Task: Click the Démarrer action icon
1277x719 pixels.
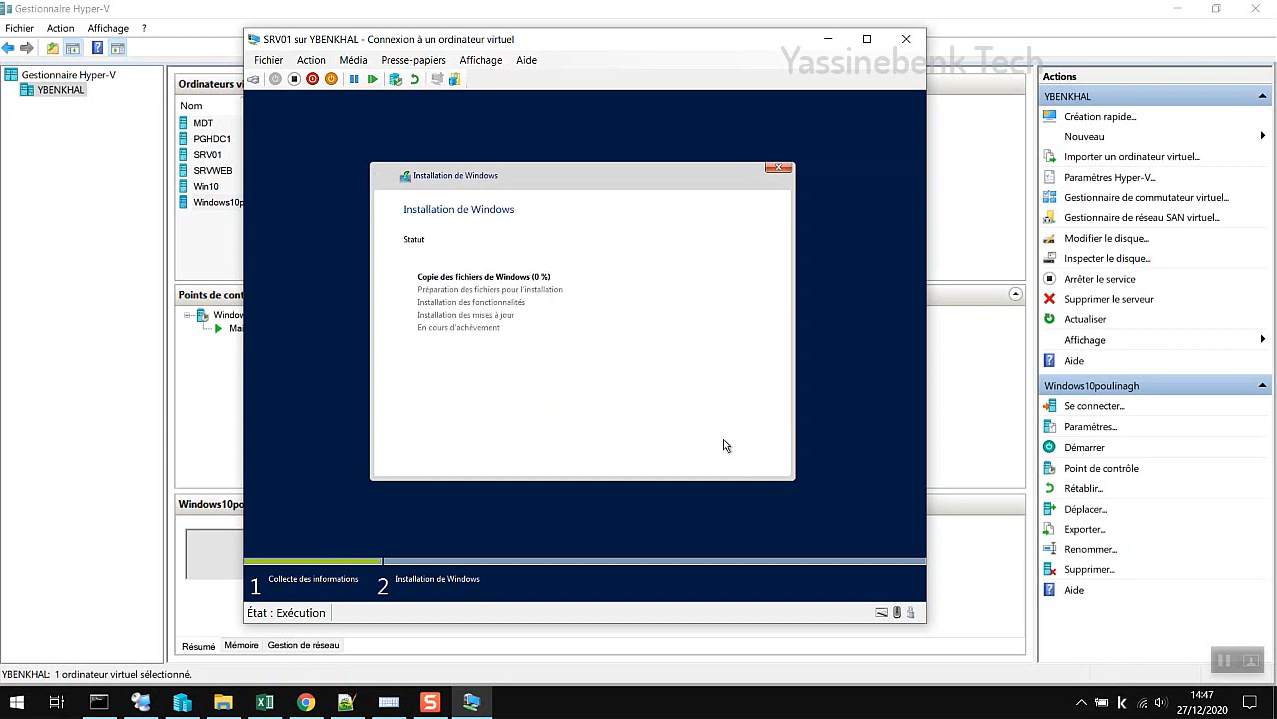Action: [x=1049, y=447]
